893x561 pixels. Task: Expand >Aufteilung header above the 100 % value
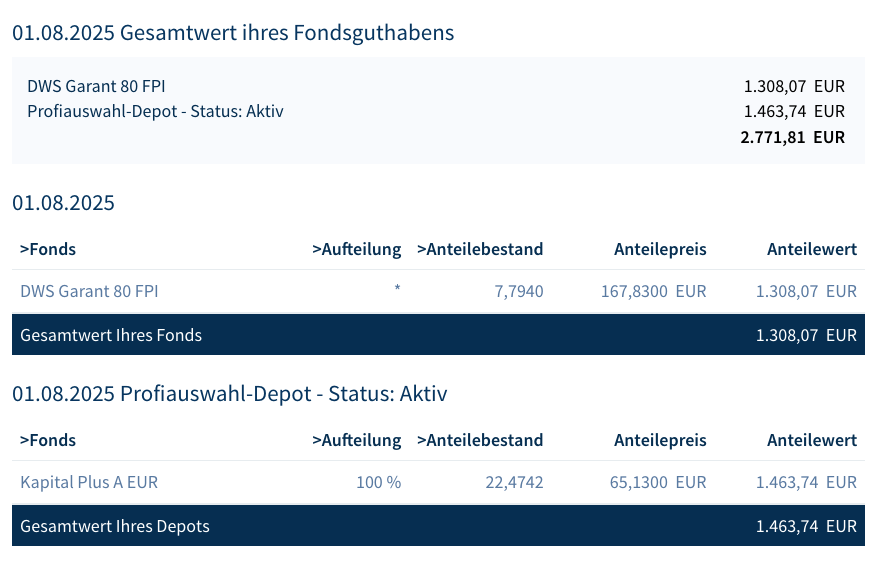[x=357, y=440]
